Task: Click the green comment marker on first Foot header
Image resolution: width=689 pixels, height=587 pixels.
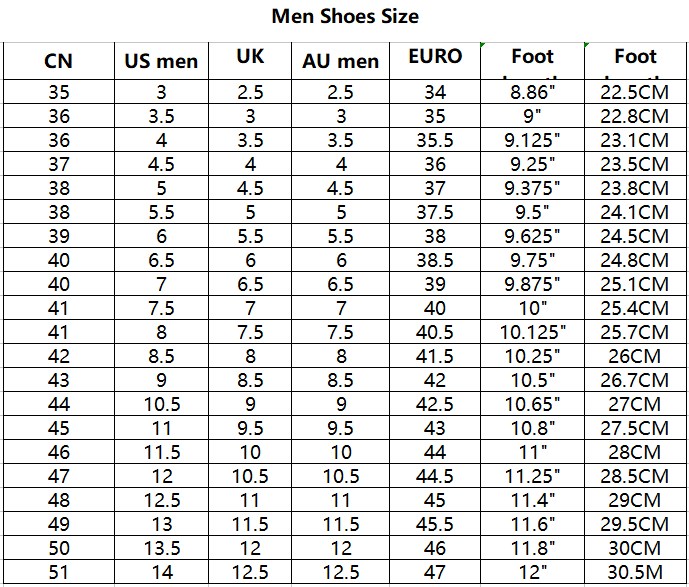Action: pos(483,45)
